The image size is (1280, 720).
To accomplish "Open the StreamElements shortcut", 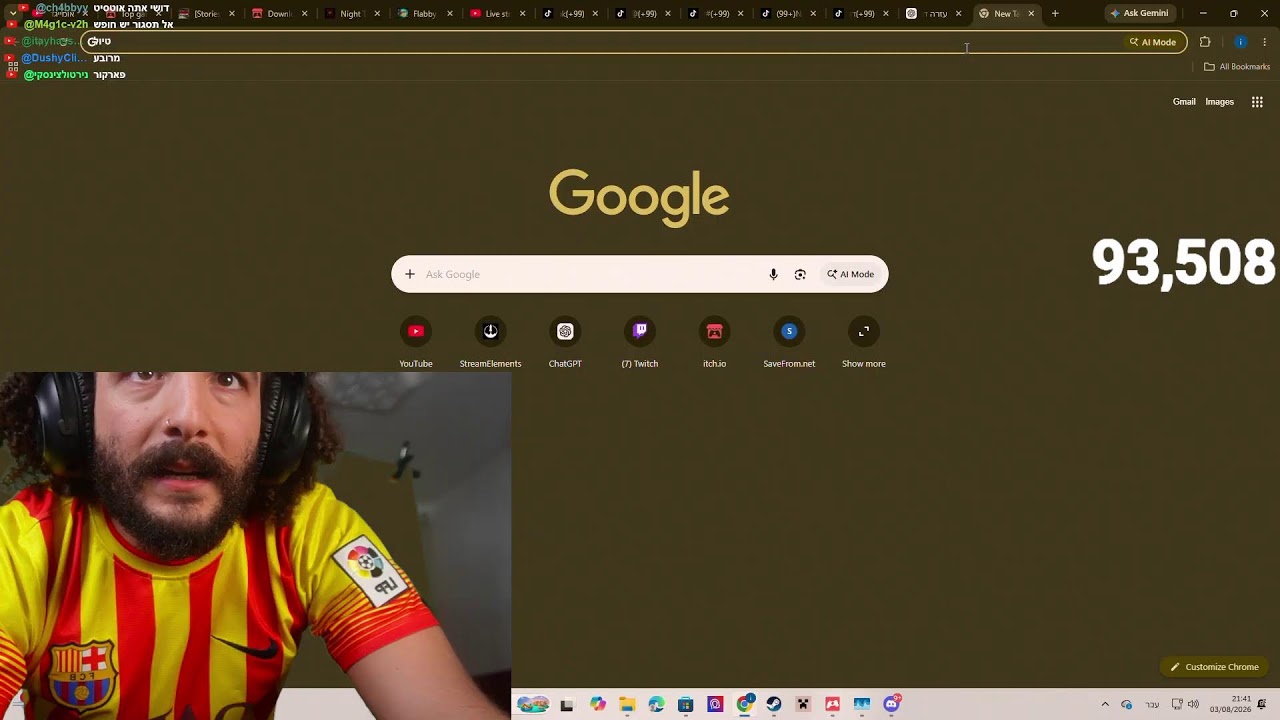I will (490, 341).
